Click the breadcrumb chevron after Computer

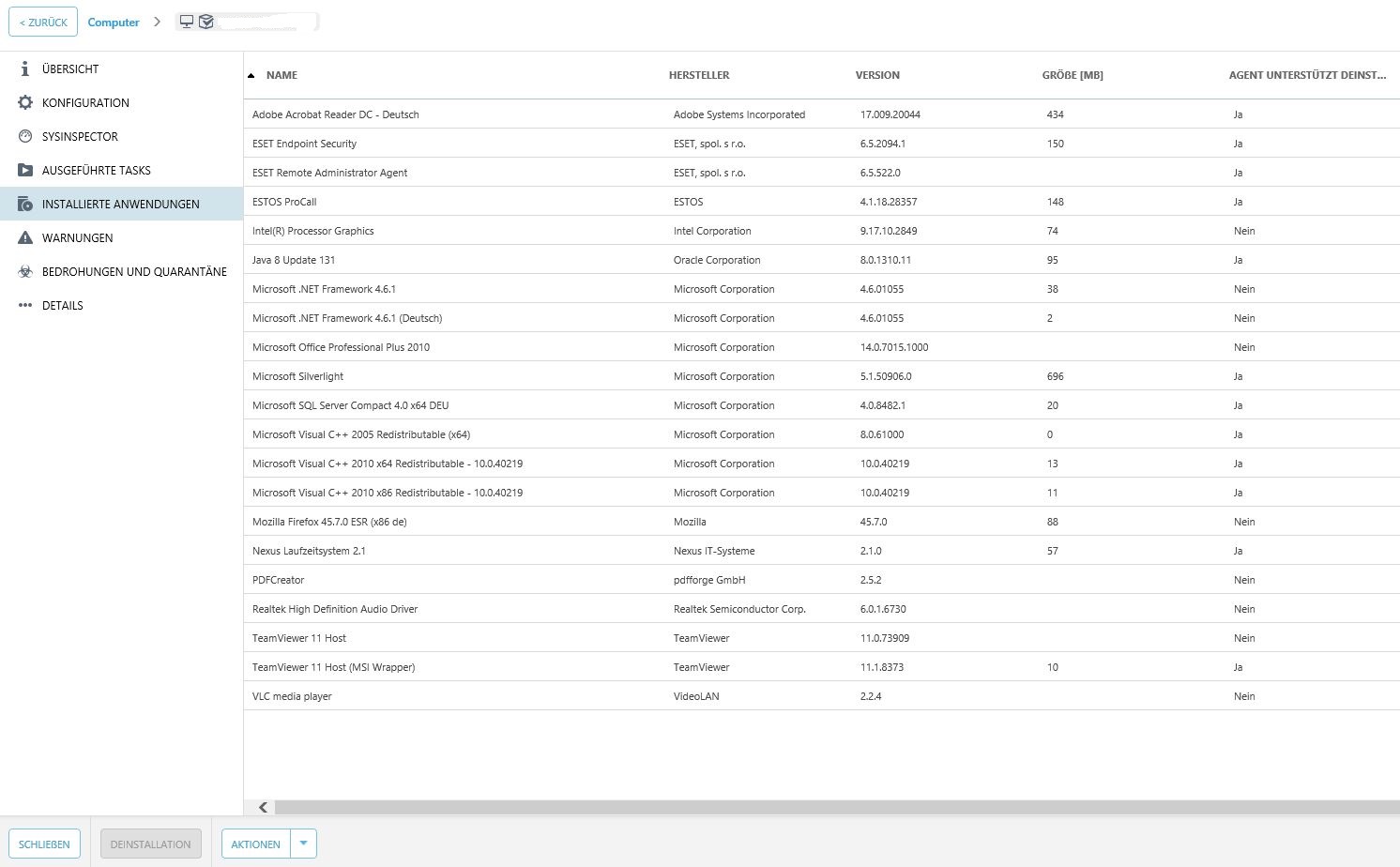(x=157, y=22)
